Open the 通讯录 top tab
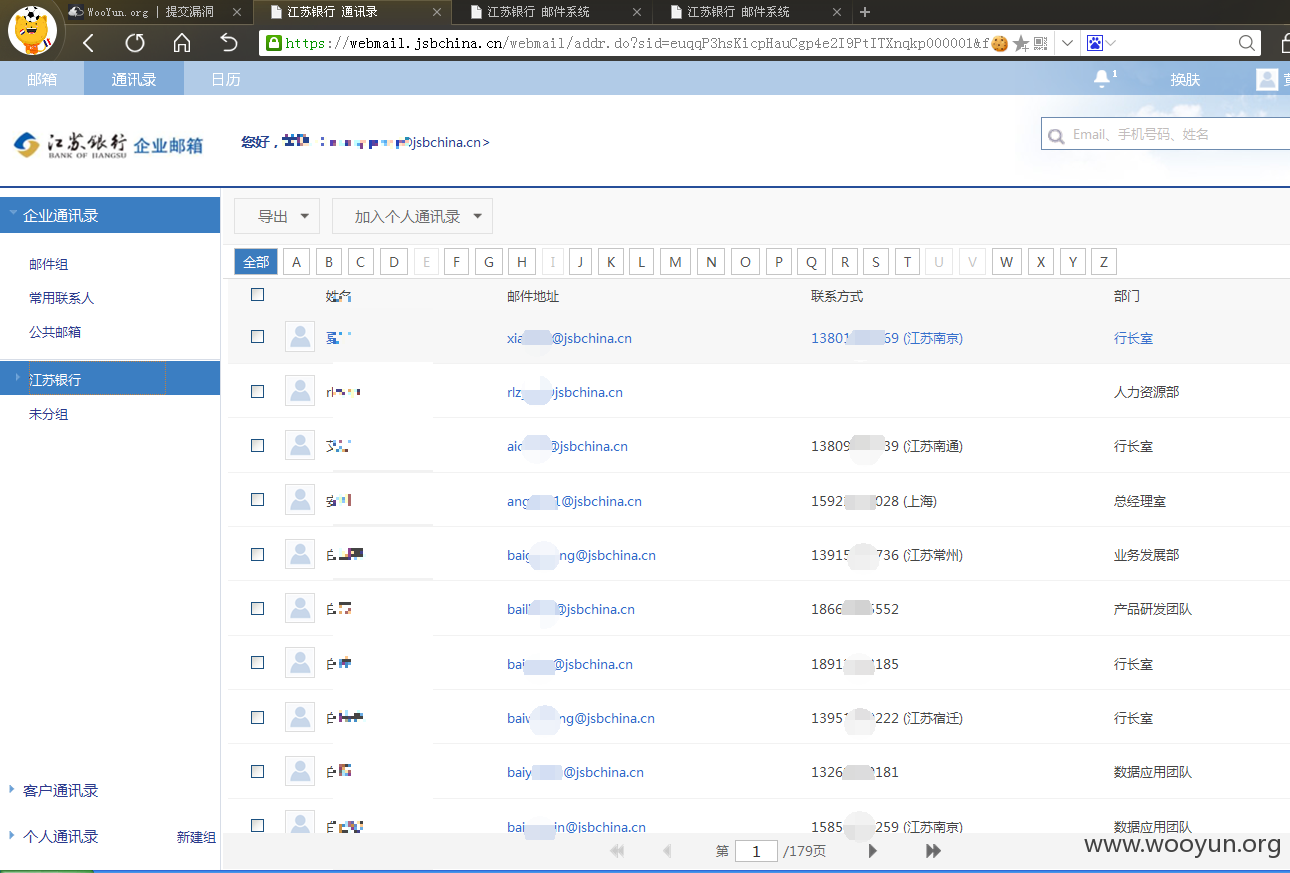The width and height of the screenshot is (1290, 873). 134,79
